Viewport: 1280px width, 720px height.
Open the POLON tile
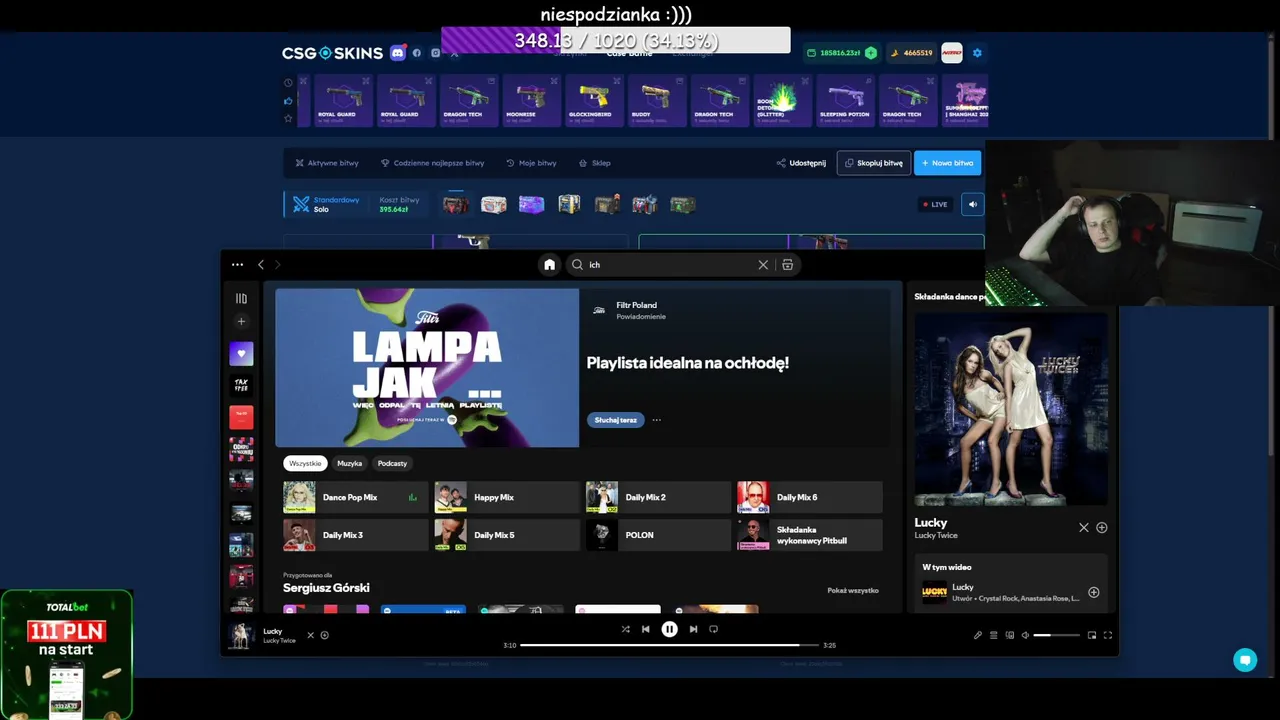[658, 535]
